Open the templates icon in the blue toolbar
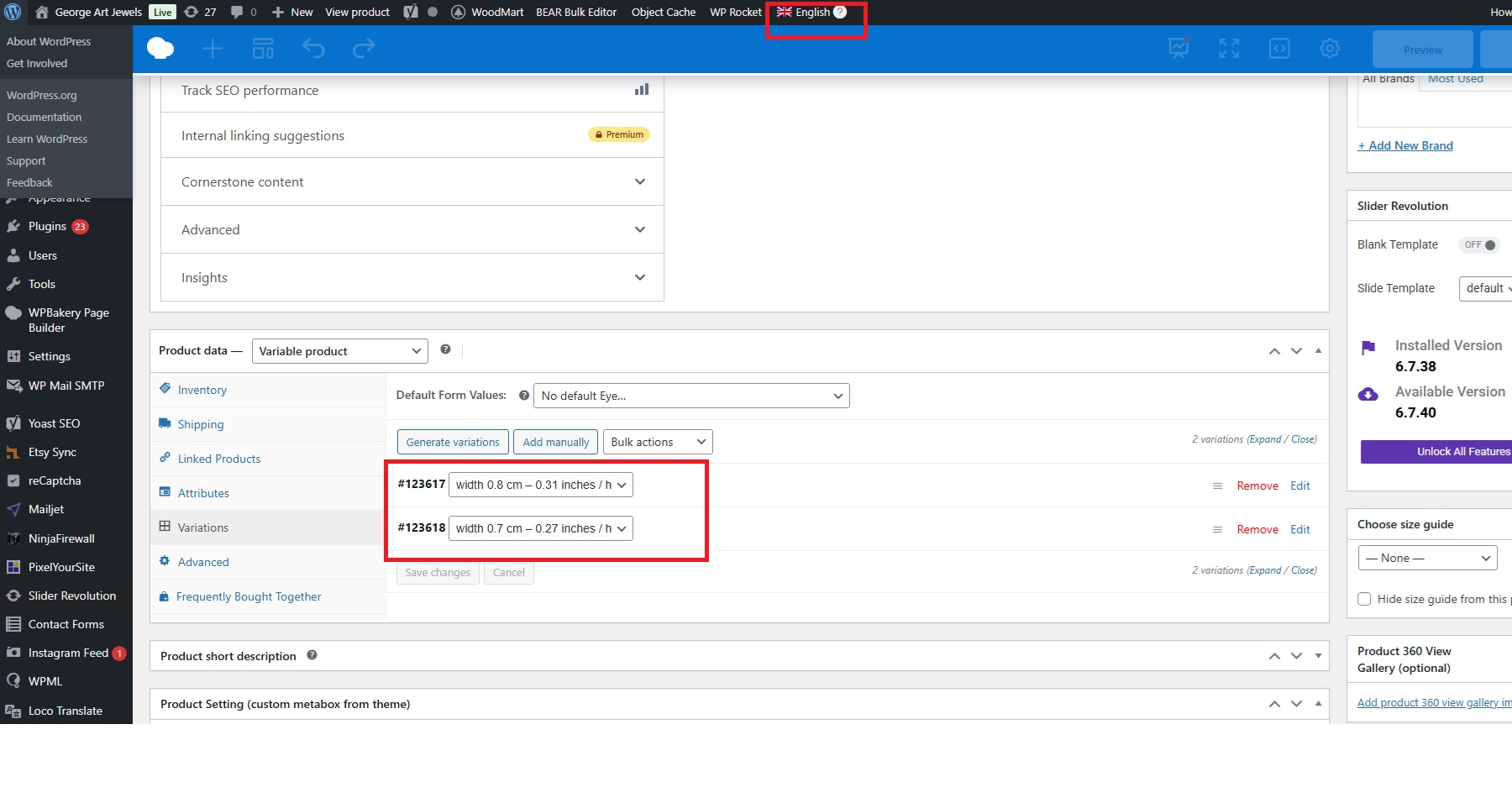Viewport: 1512px width, 803px height. [x=263, y=49]
